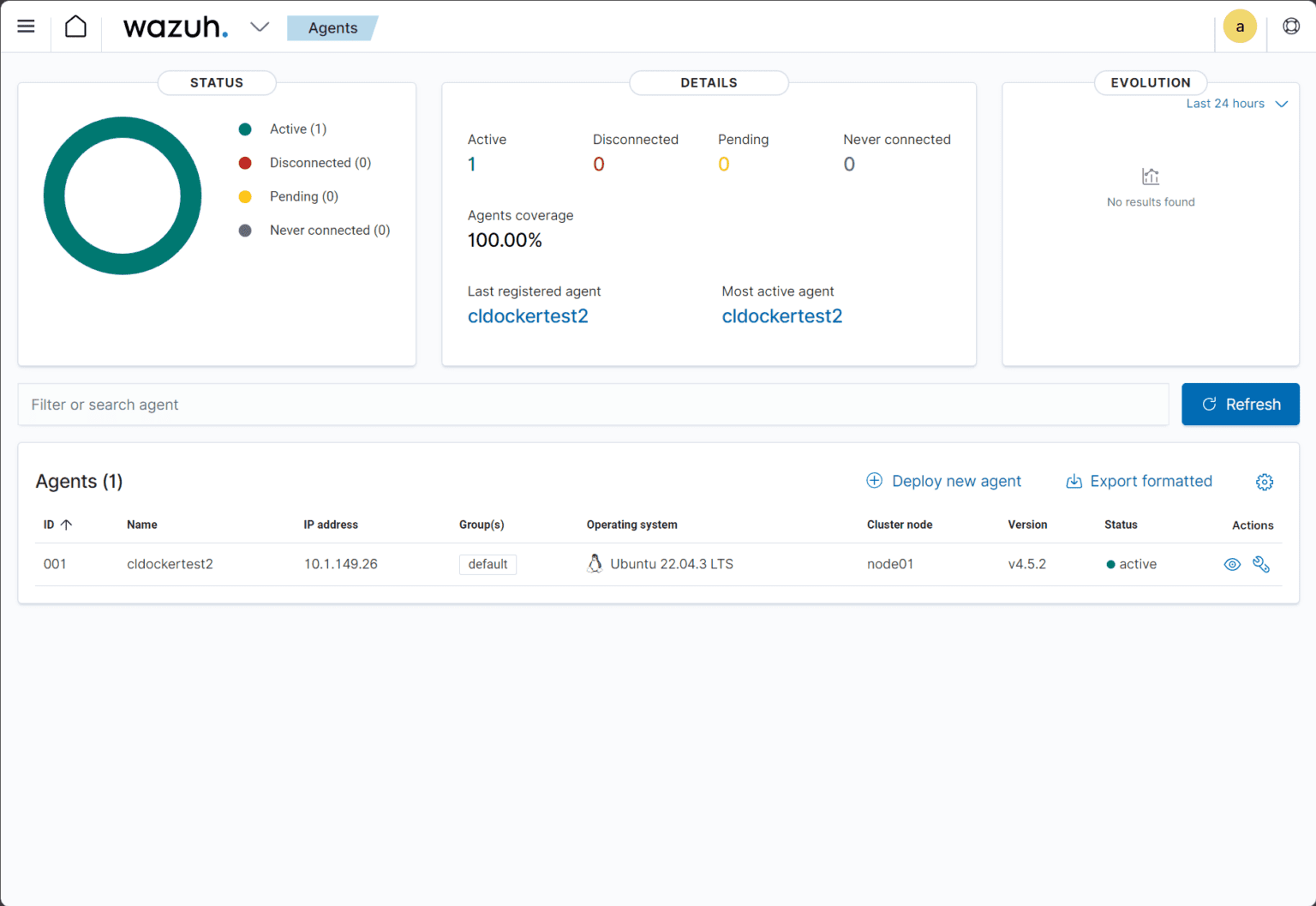This screenshot has height=906, width=1316.
Task: Click the Refresh button
Action: pos(1240,404)
